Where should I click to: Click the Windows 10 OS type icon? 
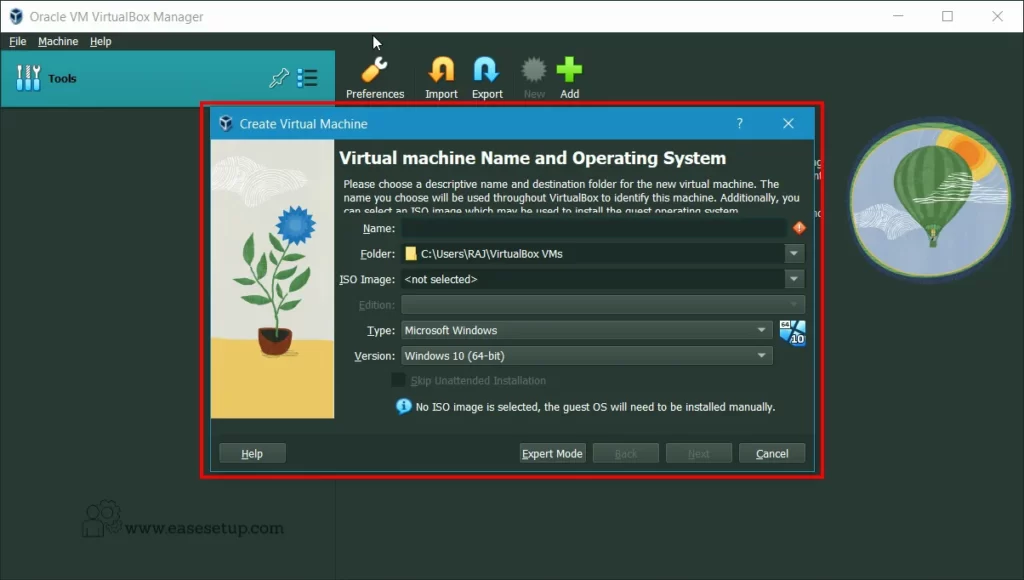point(792,333)
